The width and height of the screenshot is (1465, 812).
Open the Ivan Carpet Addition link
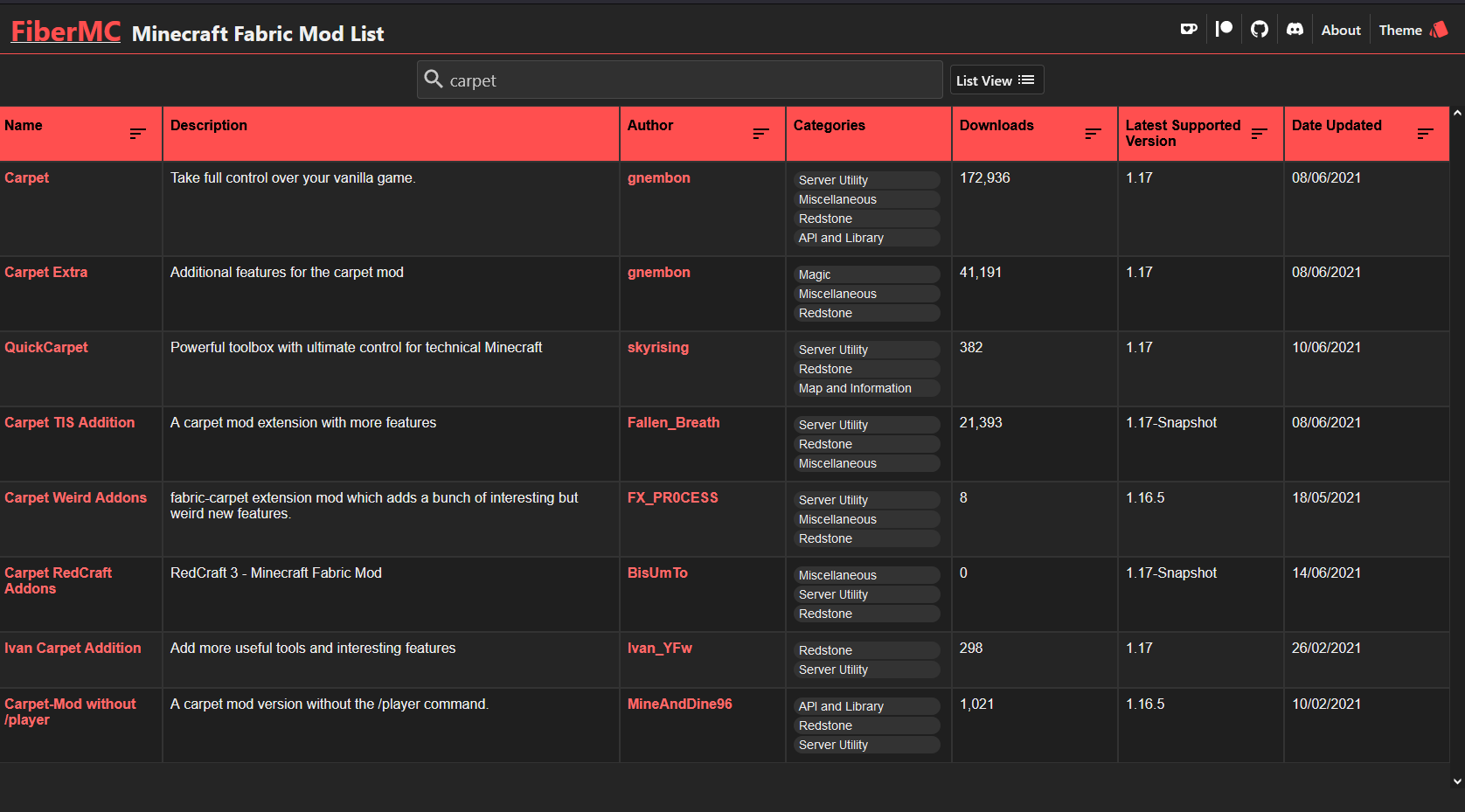[x=73, y=648]
